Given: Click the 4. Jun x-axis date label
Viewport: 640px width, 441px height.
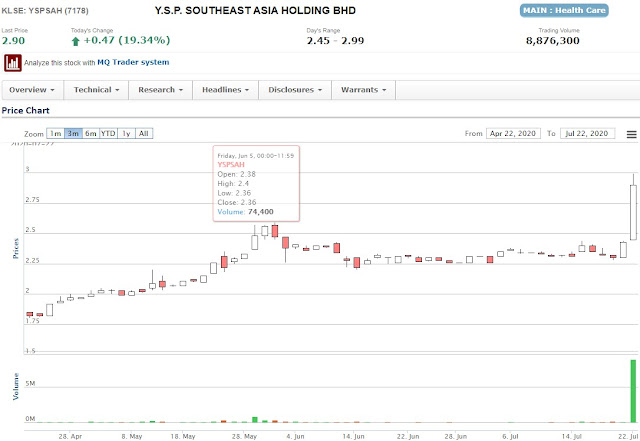Looking at the screenshot, I should (x=295, y=437).
